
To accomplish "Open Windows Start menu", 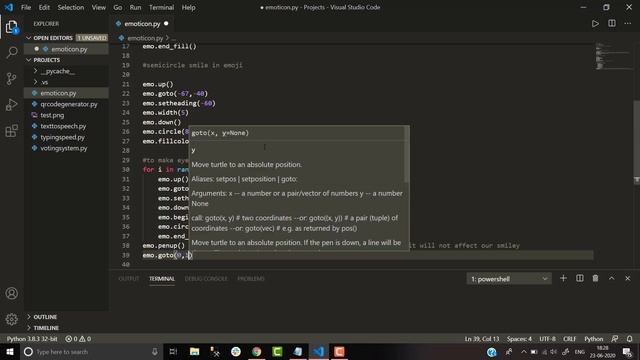I will click(9, 351).
